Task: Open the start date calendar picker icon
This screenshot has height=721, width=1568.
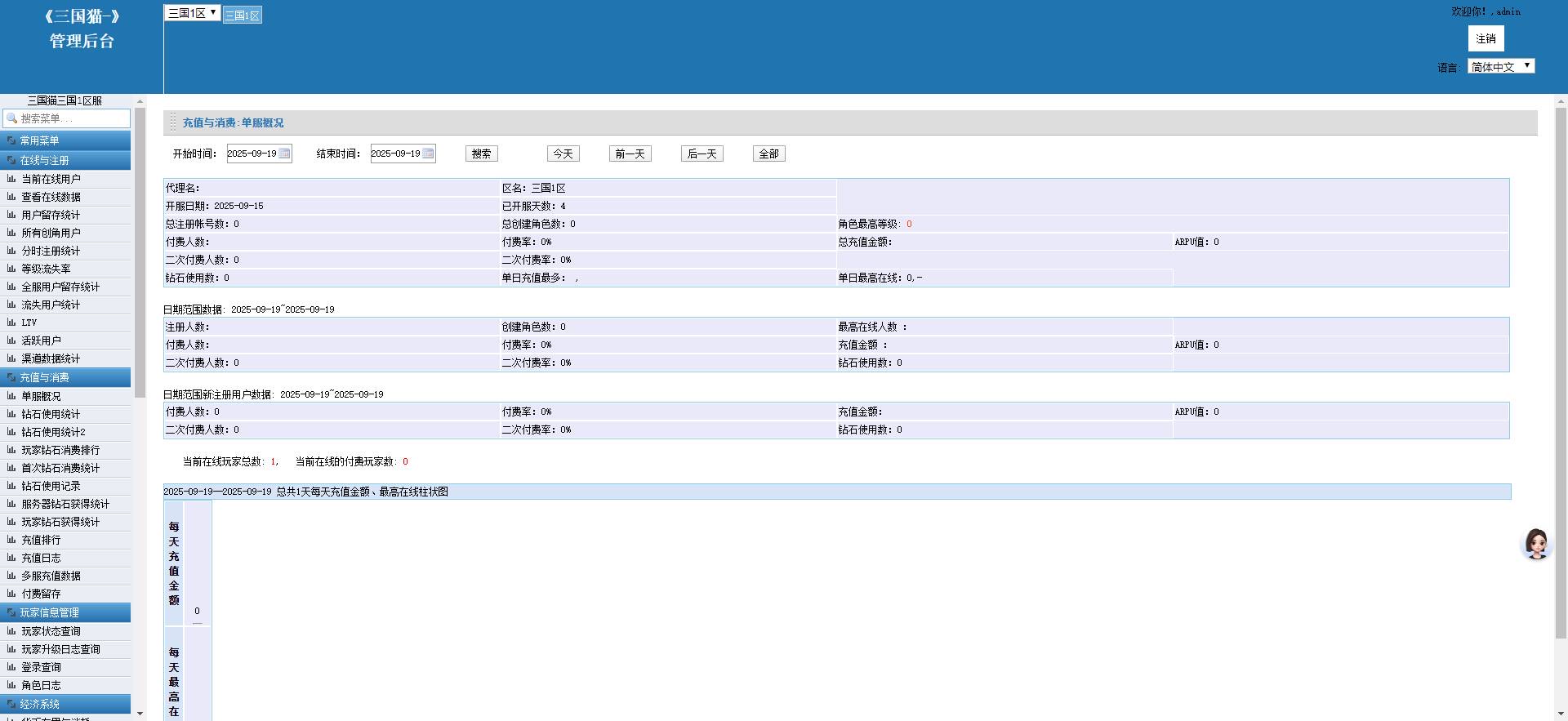Action: pyautogui.click(x=284, y=154)
